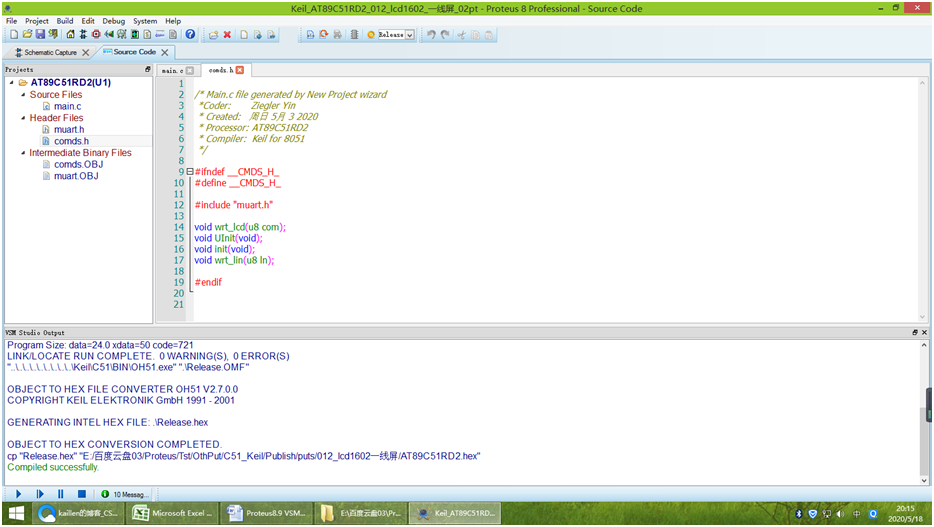Open the Design Explorer icon
Image resolution: width=934 pixels, height=527 pixels.
coord(135,35)
